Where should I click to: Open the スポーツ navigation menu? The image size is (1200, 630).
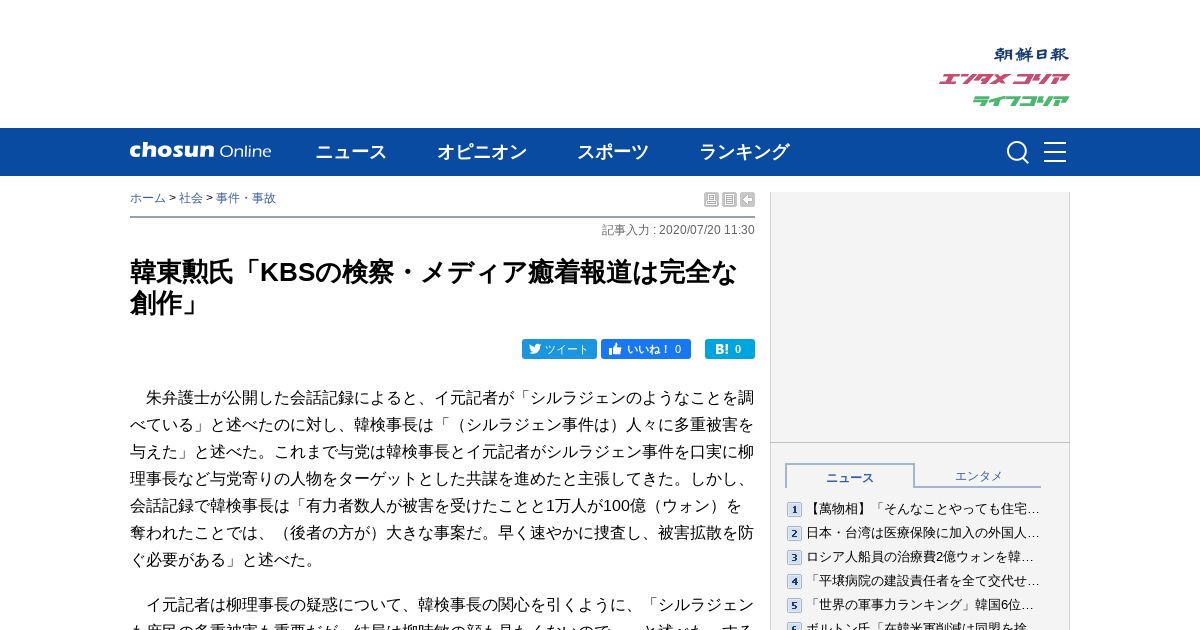613,152
